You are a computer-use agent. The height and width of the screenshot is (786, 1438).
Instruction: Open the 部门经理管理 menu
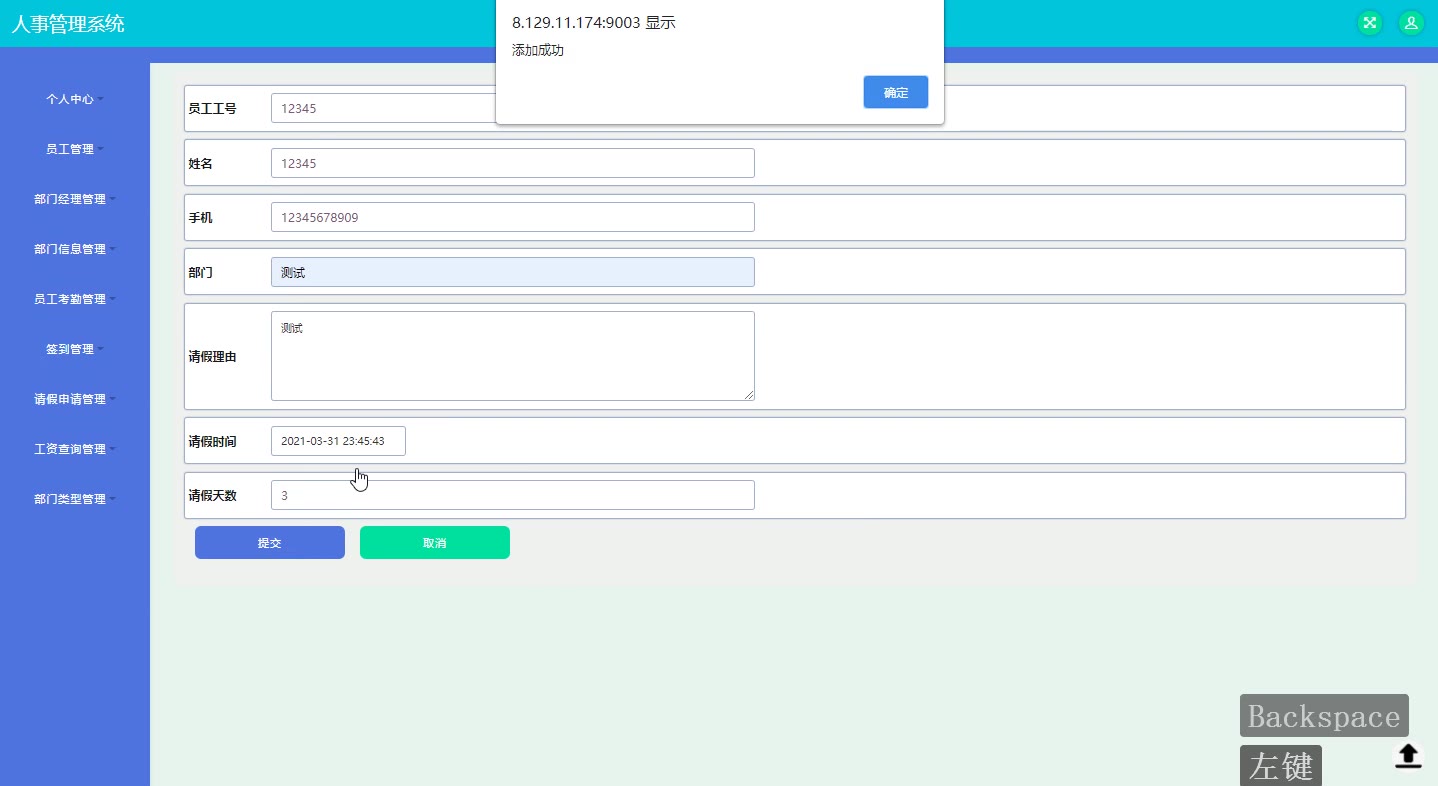click(75, 199)
